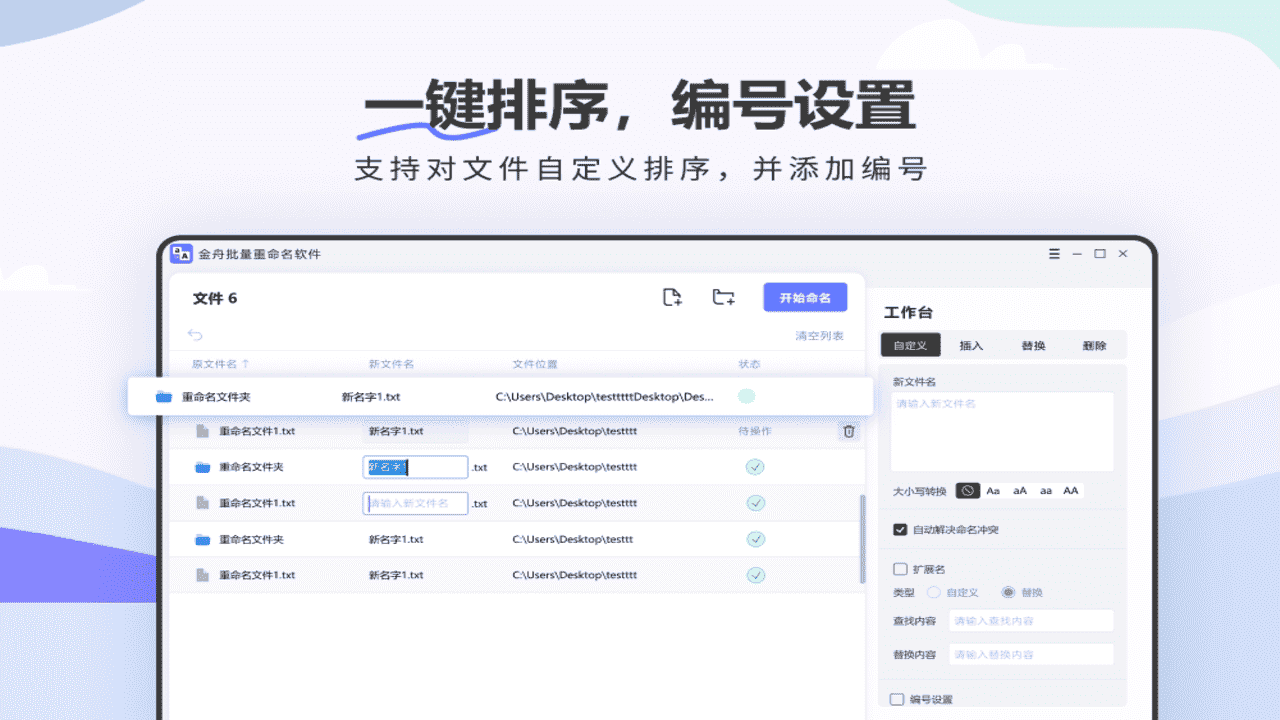Screen dimensions: 1280x720
Task: Click the add folder icon
Action: coord(723,297)
